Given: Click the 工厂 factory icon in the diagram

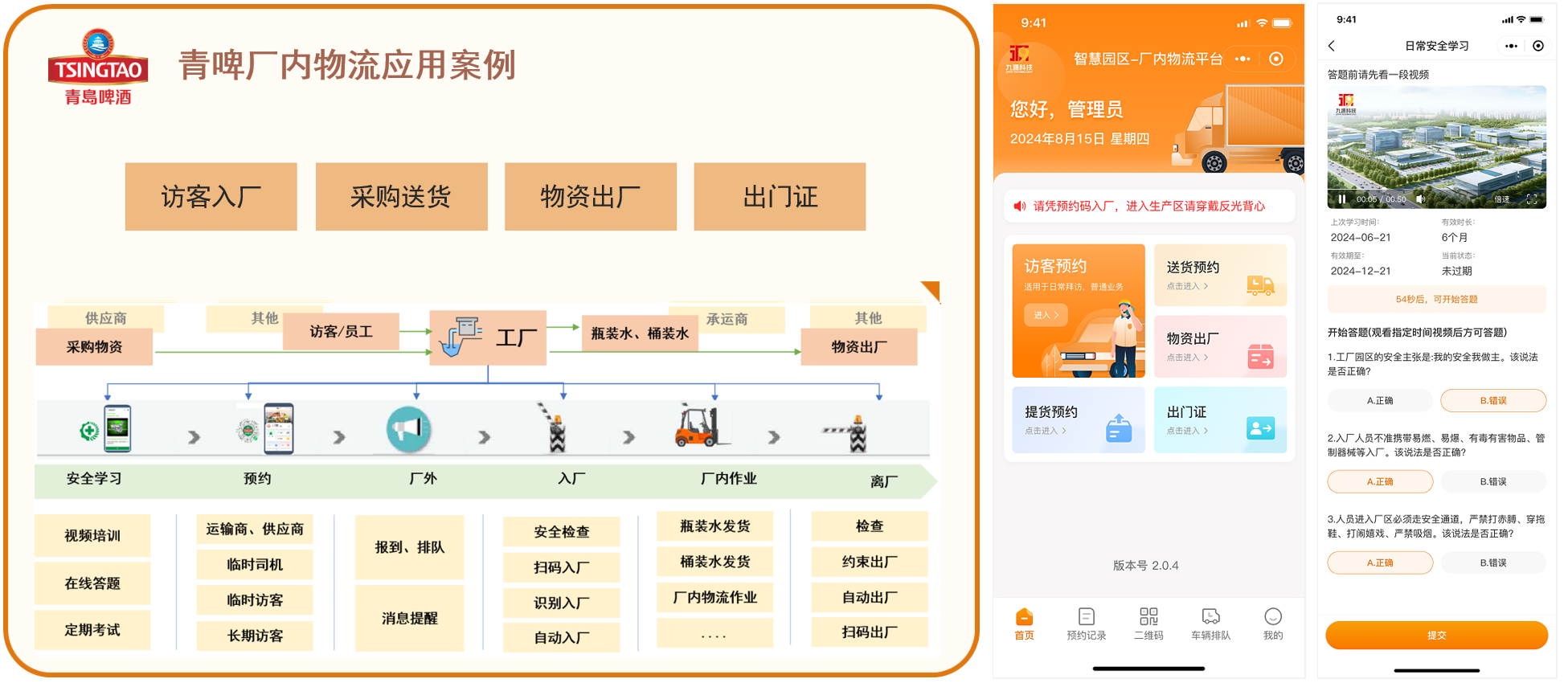Looking at the screenshot, I should (461, 337).
